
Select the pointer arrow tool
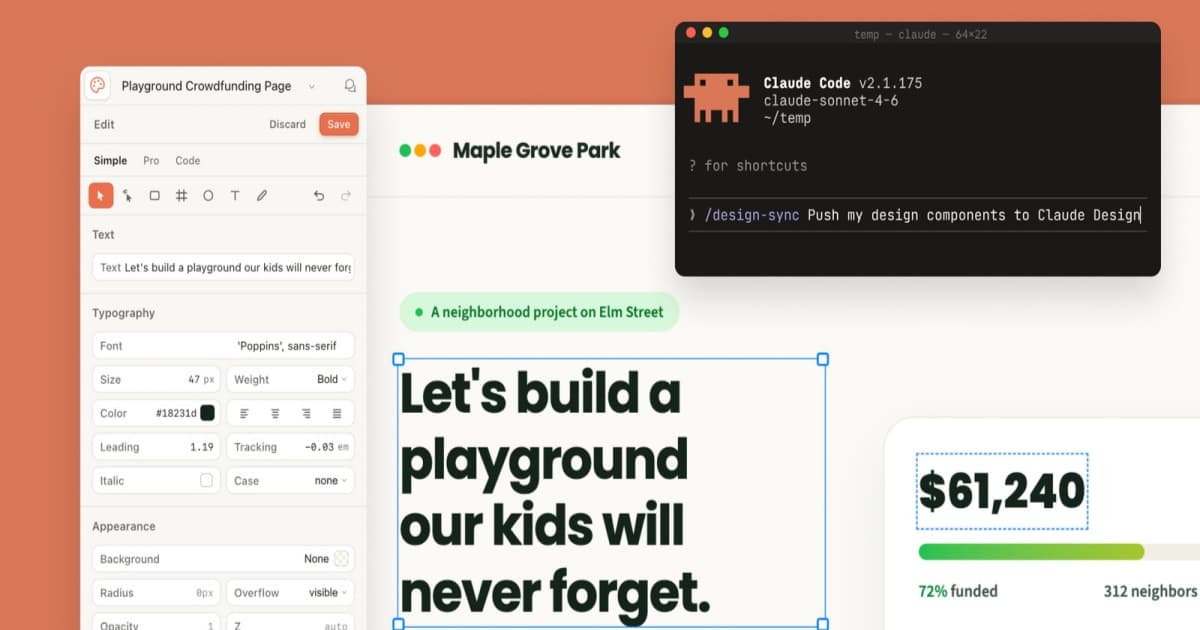[101, 196]
